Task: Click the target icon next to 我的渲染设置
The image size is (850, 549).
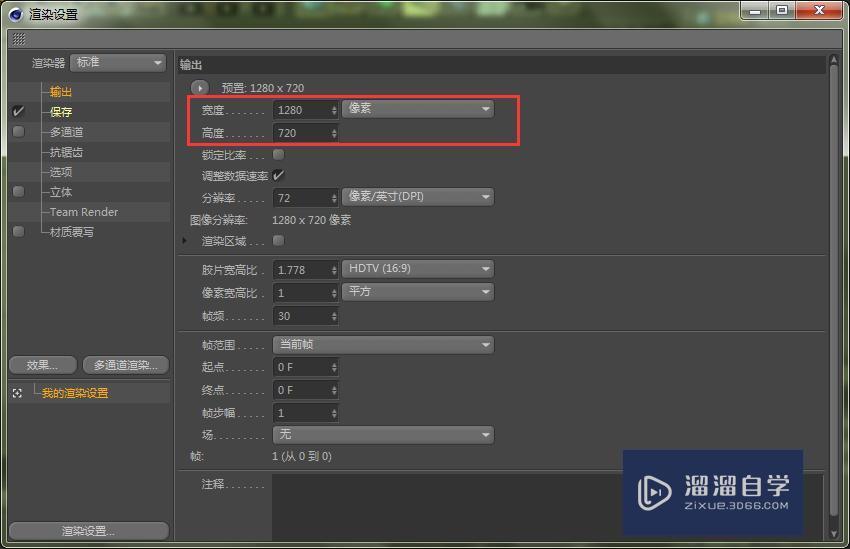Action: [x=17, y=393]
